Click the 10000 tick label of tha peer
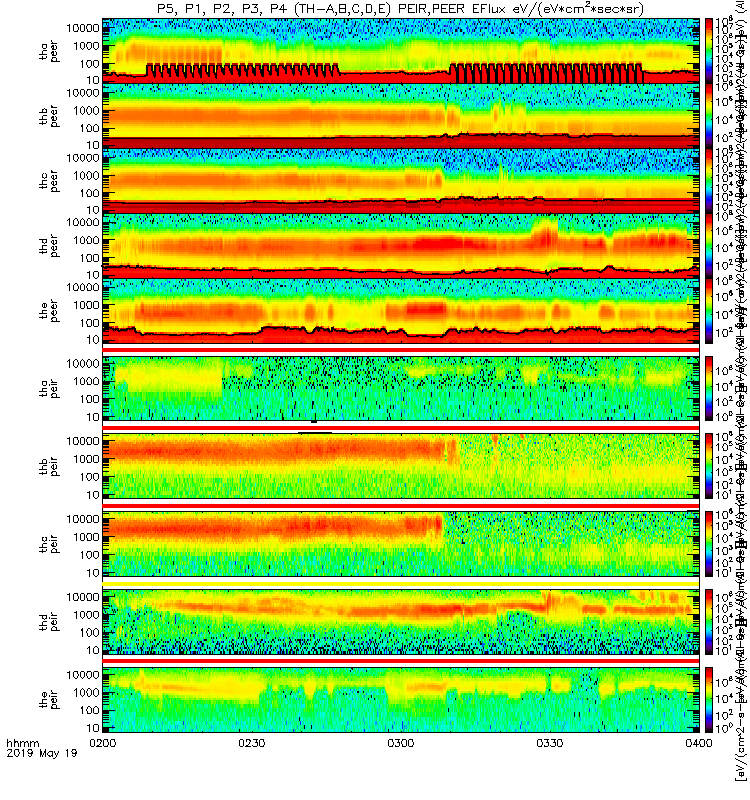This screenshot has width=750, height=800. point(83,28)
